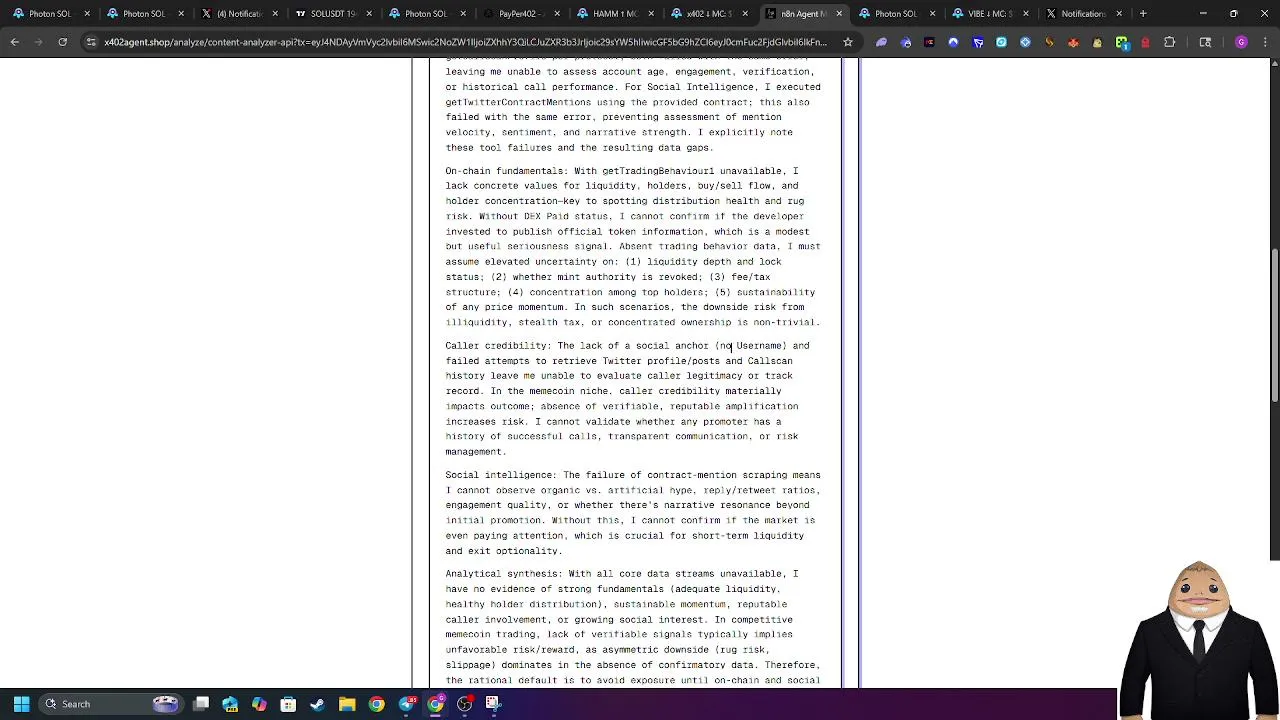The image size is (1280, 720).
Task: Open the teal square swirl extension icon
Action: tap(1001, 42)
